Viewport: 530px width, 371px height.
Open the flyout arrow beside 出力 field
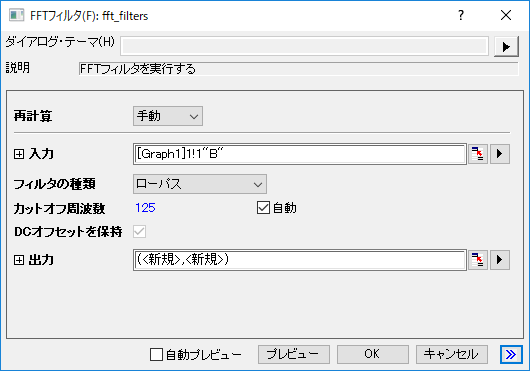500,260
